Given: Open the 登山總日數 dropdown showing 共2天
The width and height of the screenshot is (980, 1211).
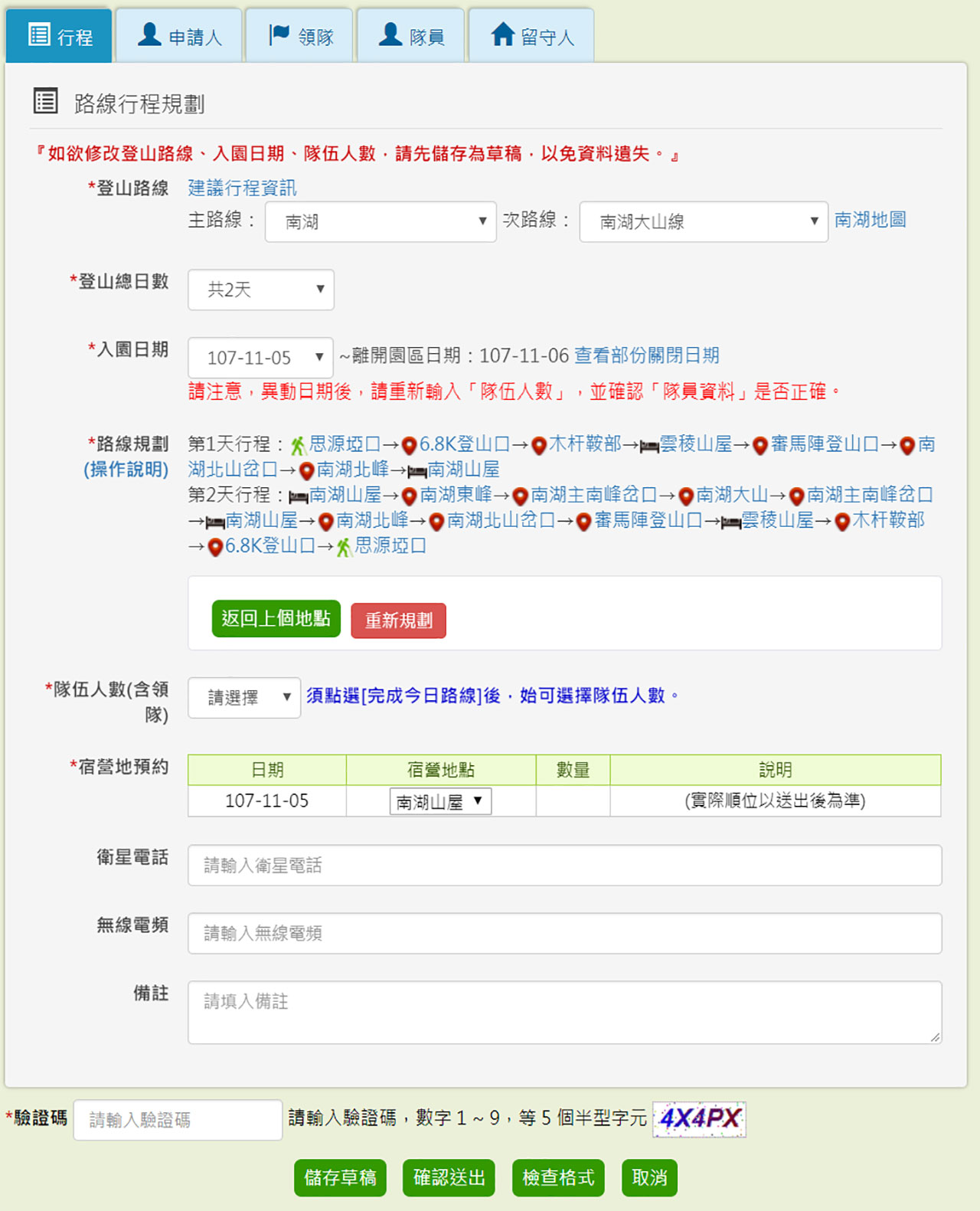Looking at the screenshot, I should pyautogui.click(x=261, y=290).
